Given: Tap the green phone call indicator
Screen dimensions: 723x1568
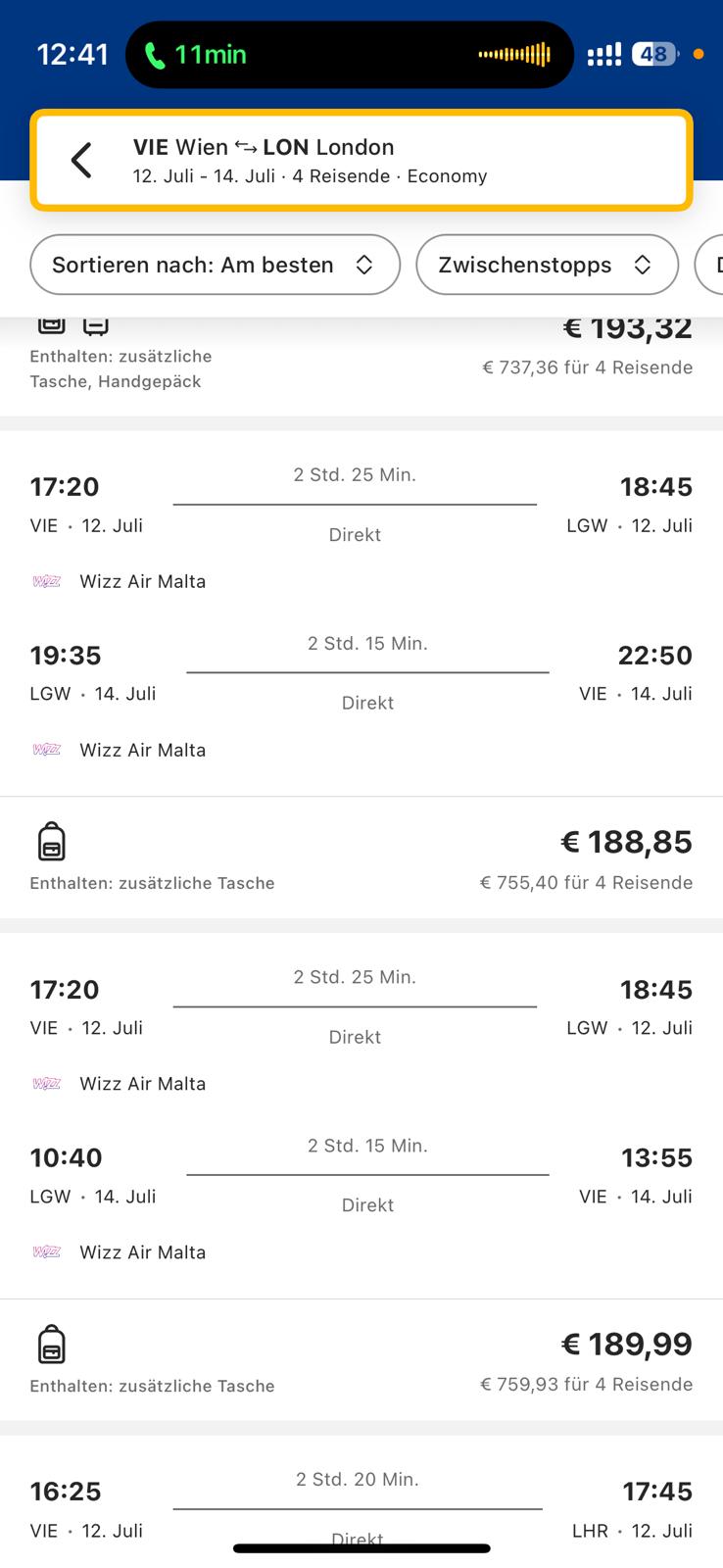Looking at the screenshot, I should pos(195,55).
